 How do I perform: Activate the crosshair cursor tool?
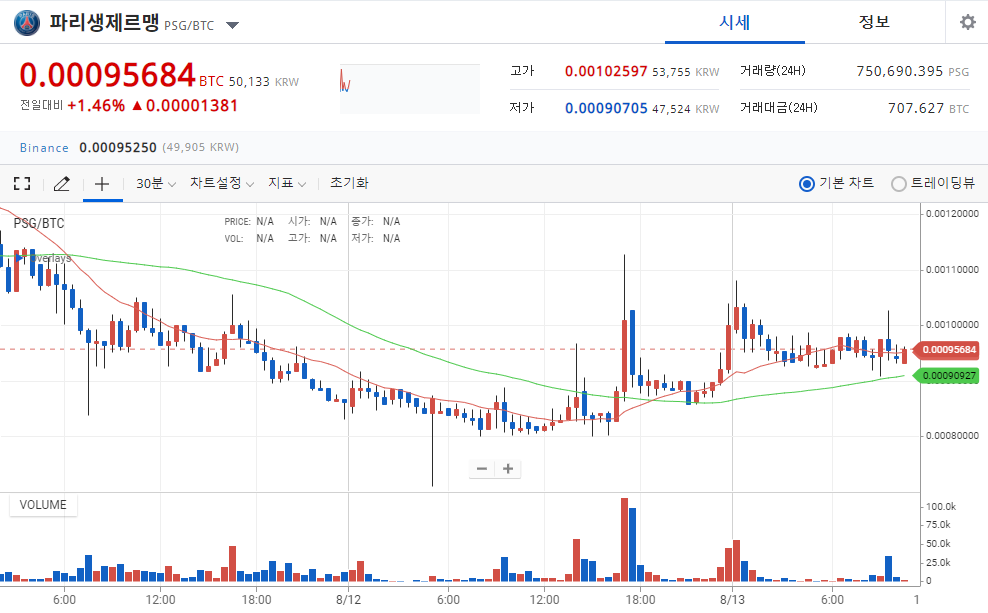[x=101, y=183]
